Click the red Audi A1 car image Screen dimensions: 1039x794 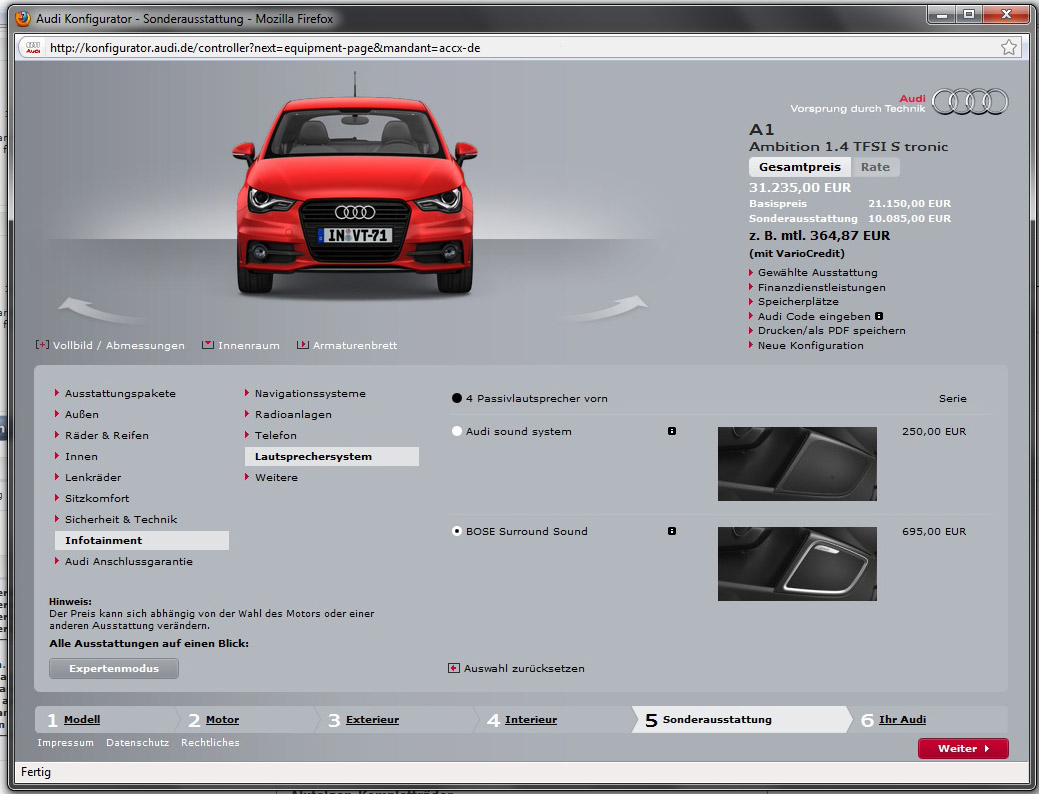click(355, 196)
